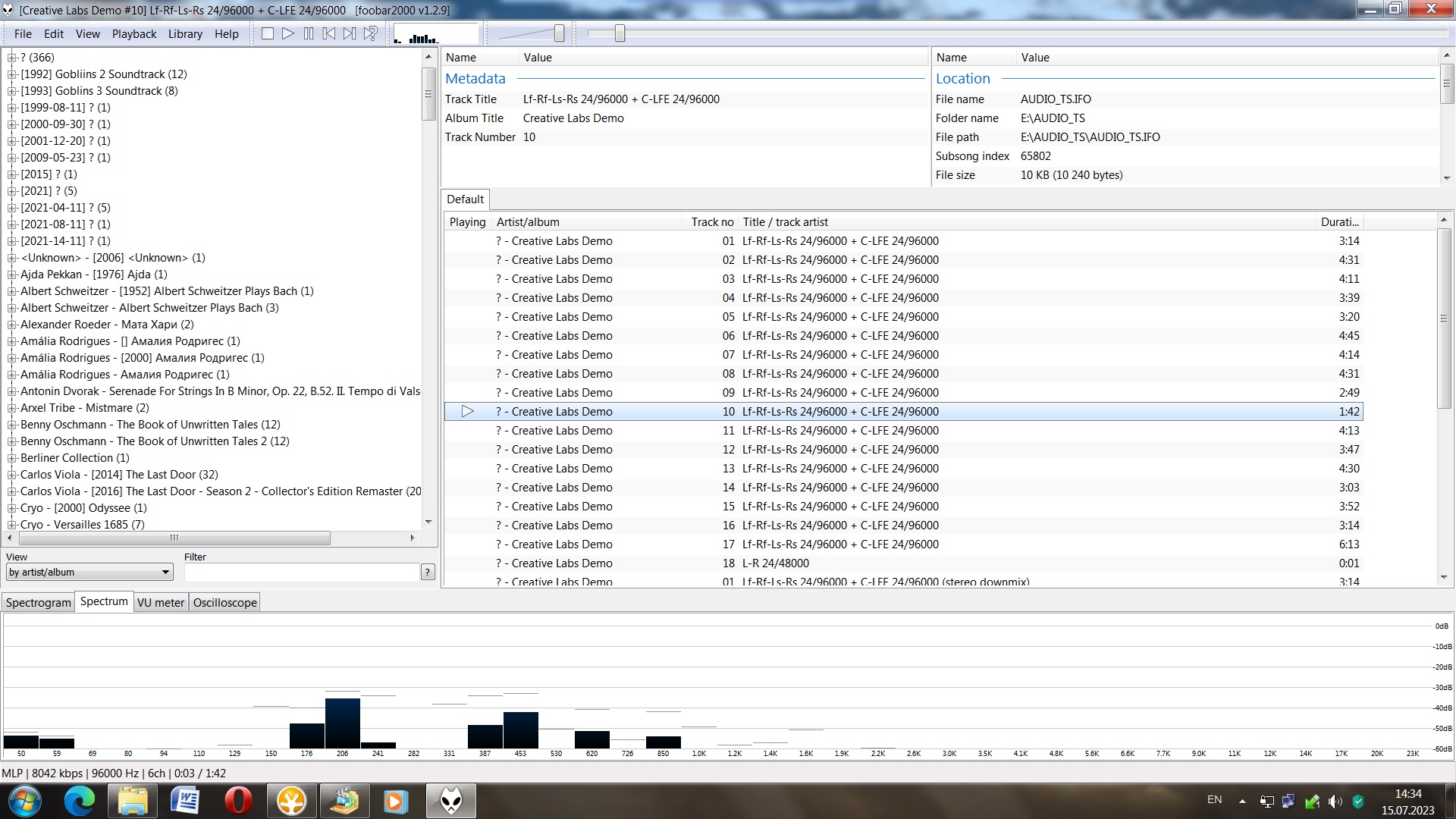Open the Playback menu
1456x819 pixels.
point(134,34)
